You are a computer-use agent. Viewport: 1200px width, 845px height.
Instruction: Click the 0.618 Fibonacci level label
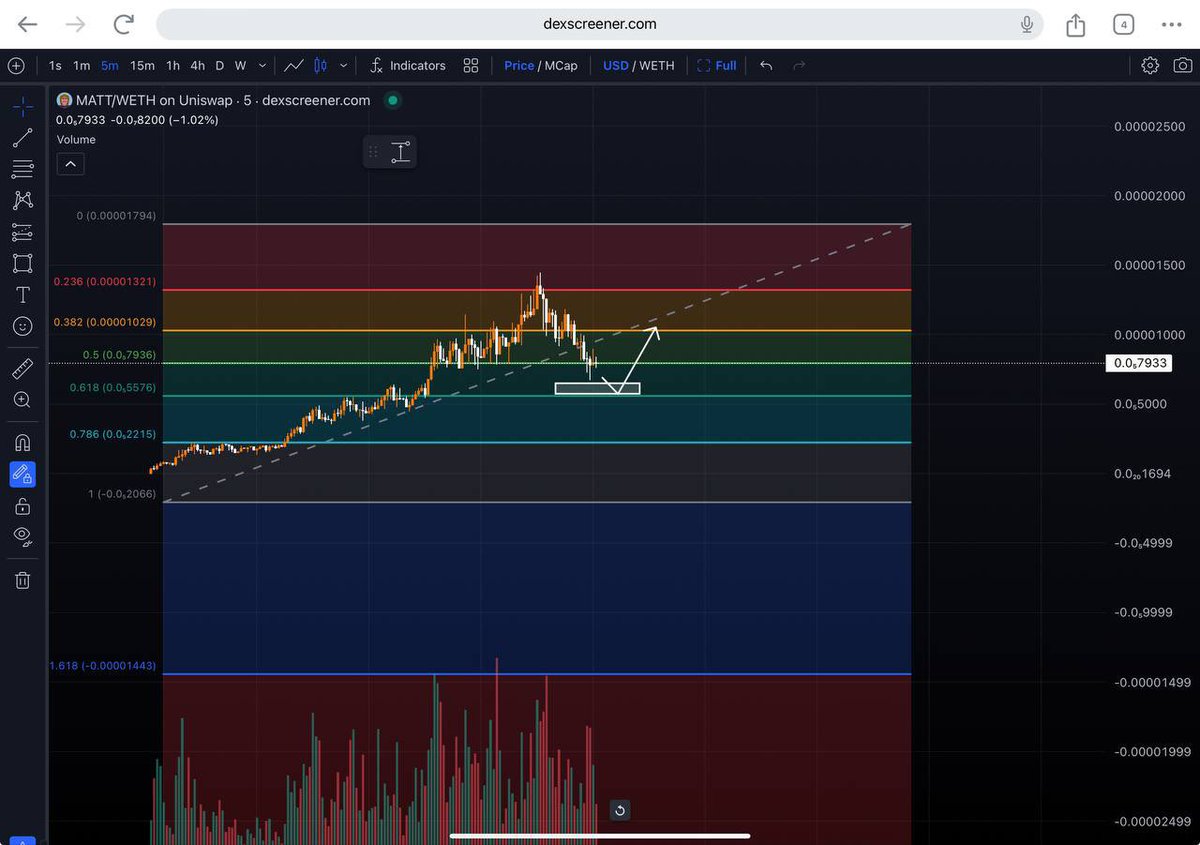click(111, 387)
